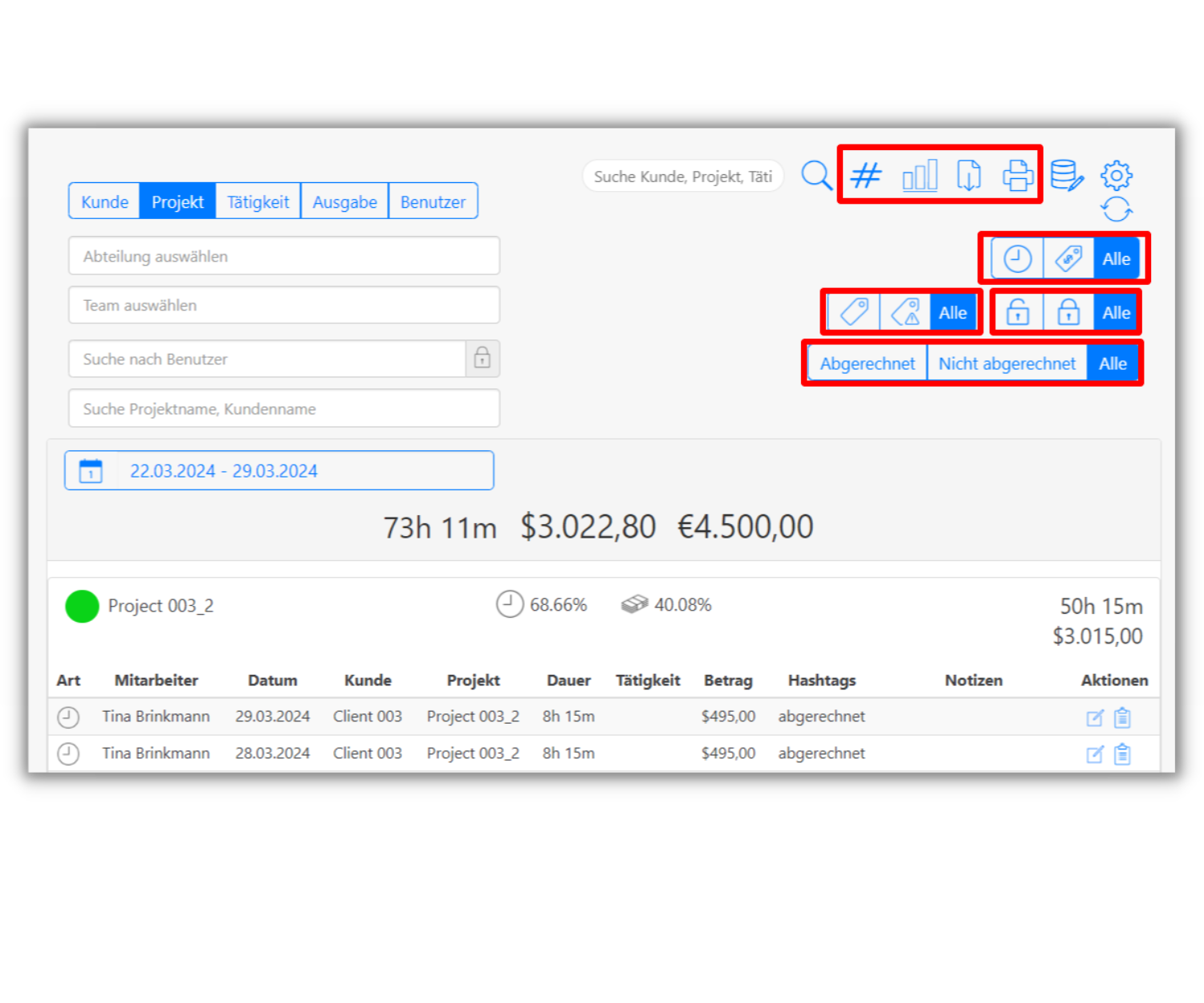1204x1003 pixels.
Task: Open the settings gear icon
Action: pyautogui.click(x=1116, y=175)
